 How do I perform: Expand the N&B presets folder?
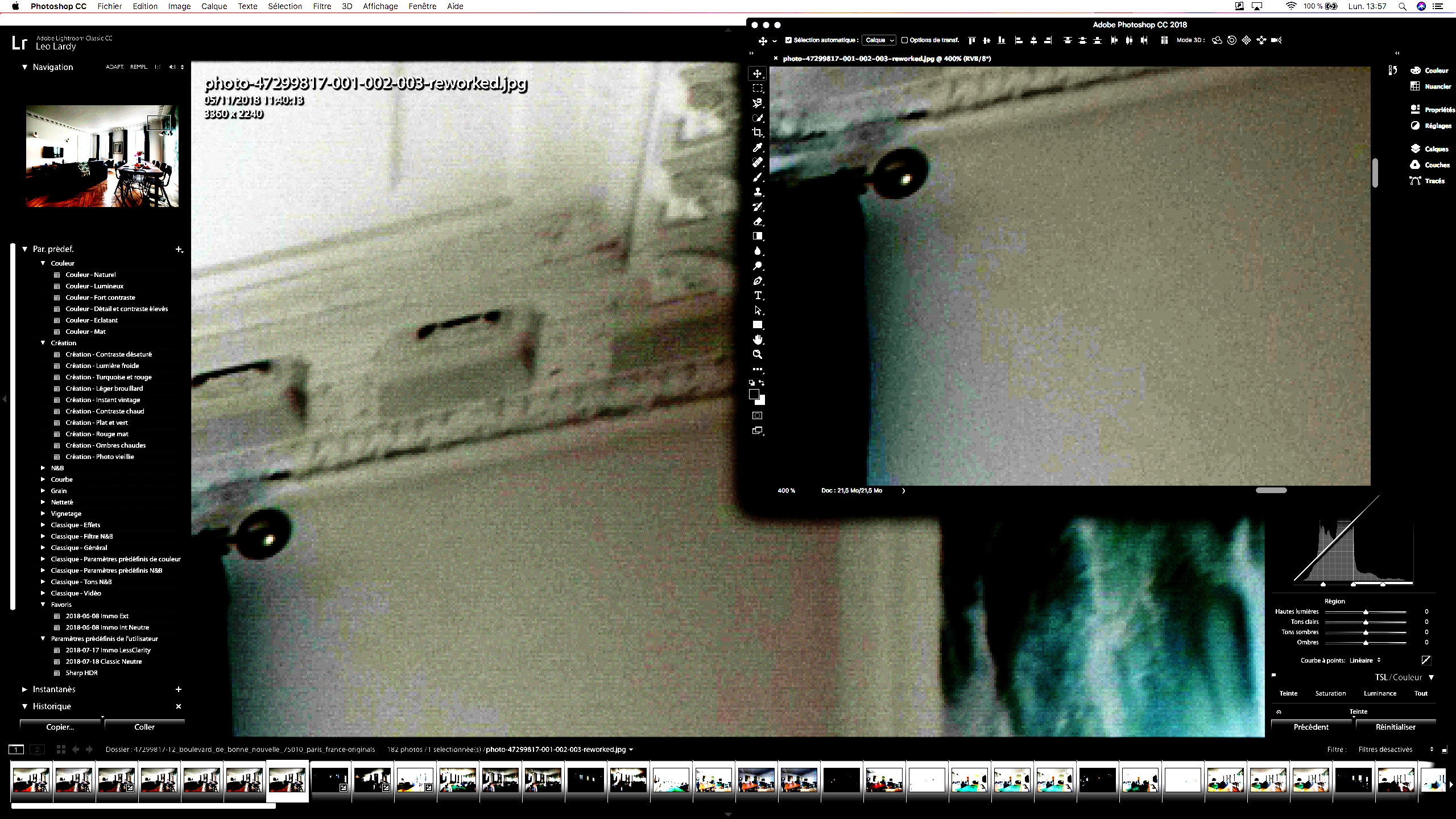tap(43, 468)
